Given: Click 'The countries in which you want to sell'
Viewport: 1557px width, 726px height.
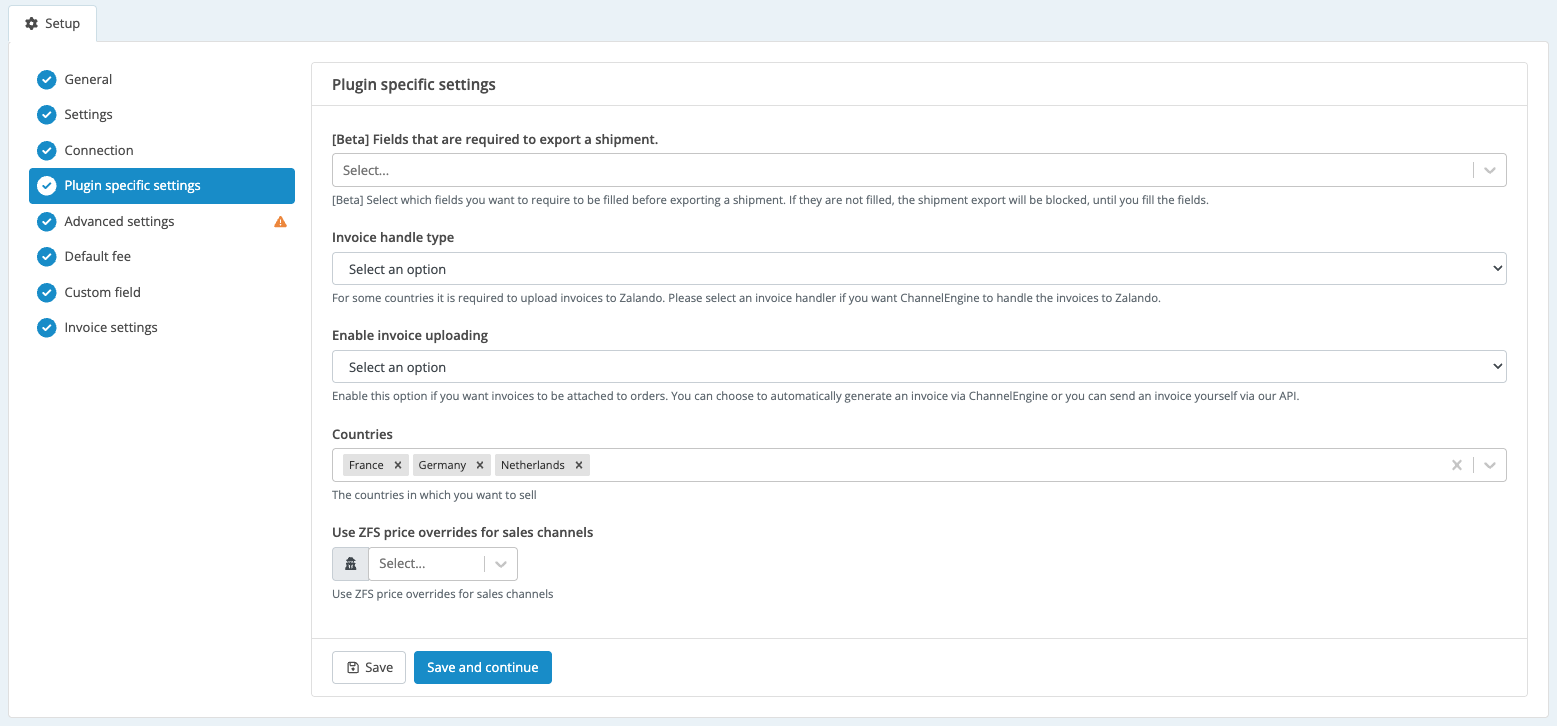Looking at the screenshot, I should click(435, 495).
